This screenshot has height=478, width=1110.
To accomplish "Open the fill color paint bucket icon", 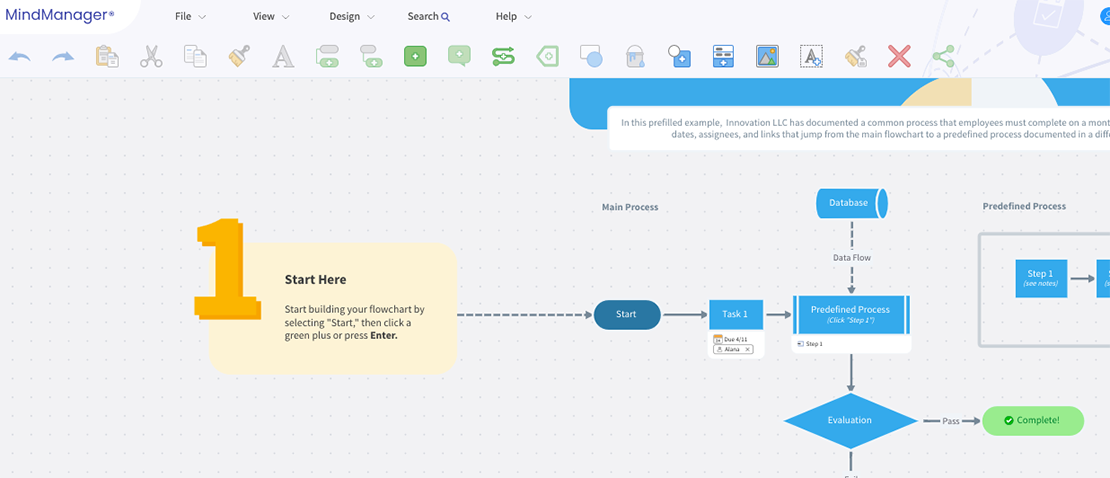I will click(x=636, y=56).
